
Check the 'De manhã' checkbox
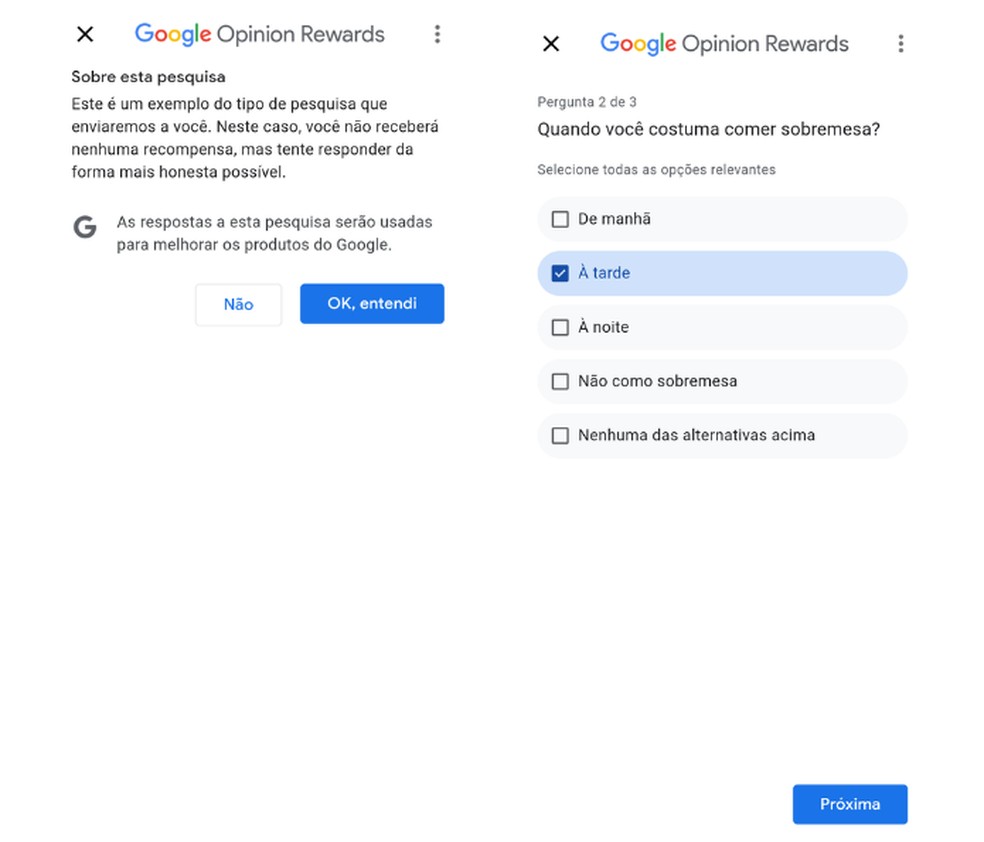point(560,219)
